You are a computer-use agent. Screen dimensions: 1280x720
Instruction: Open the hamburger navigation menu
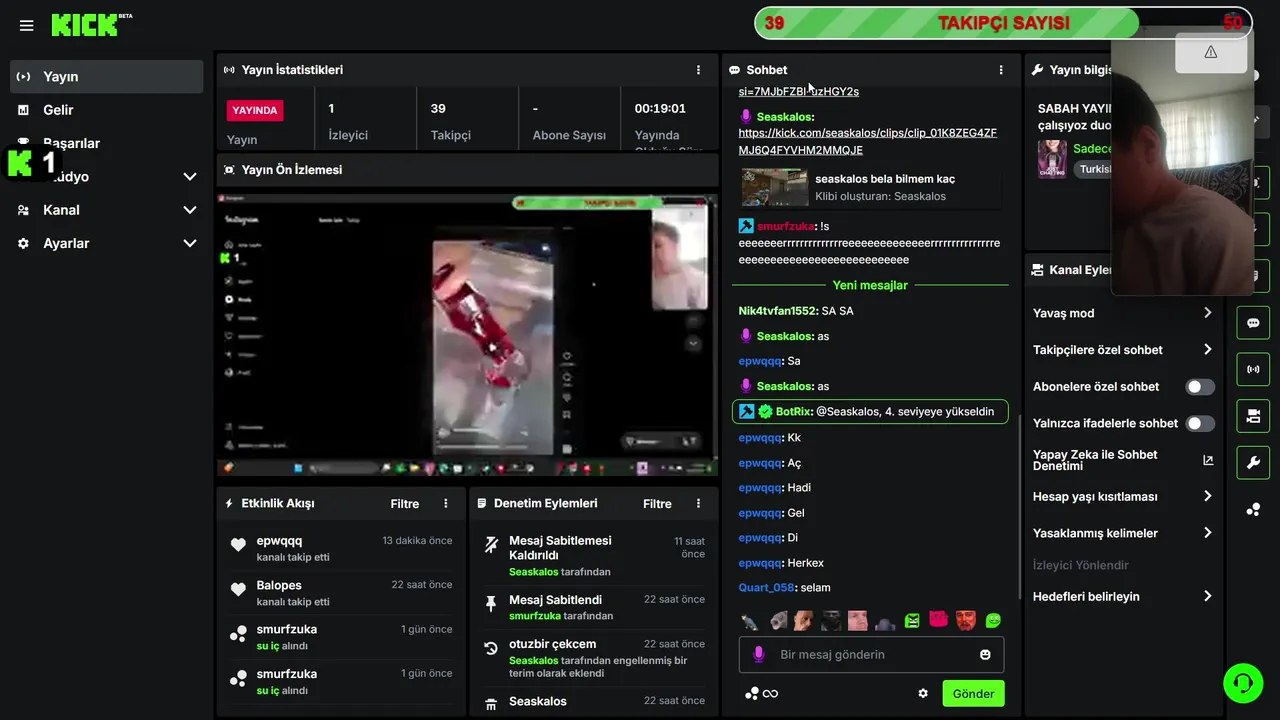26,25
